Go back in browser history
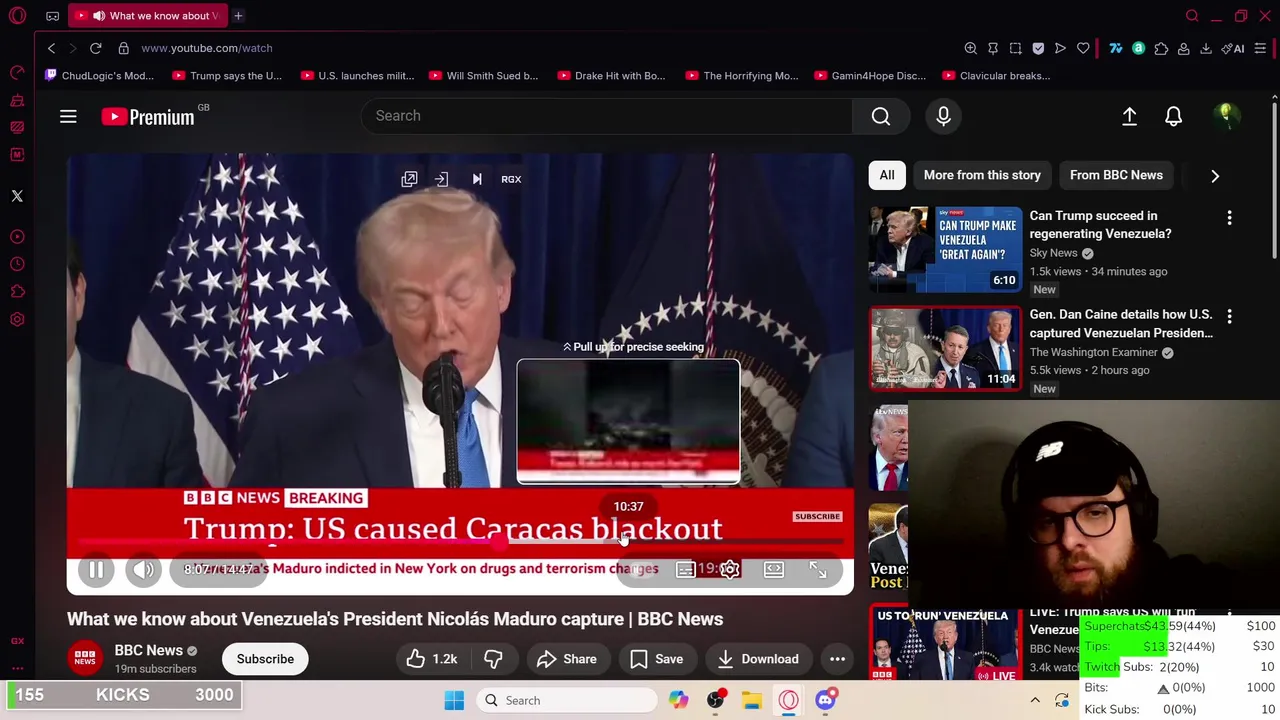This screenshot has width=1280, height=720. pos(52,48)
